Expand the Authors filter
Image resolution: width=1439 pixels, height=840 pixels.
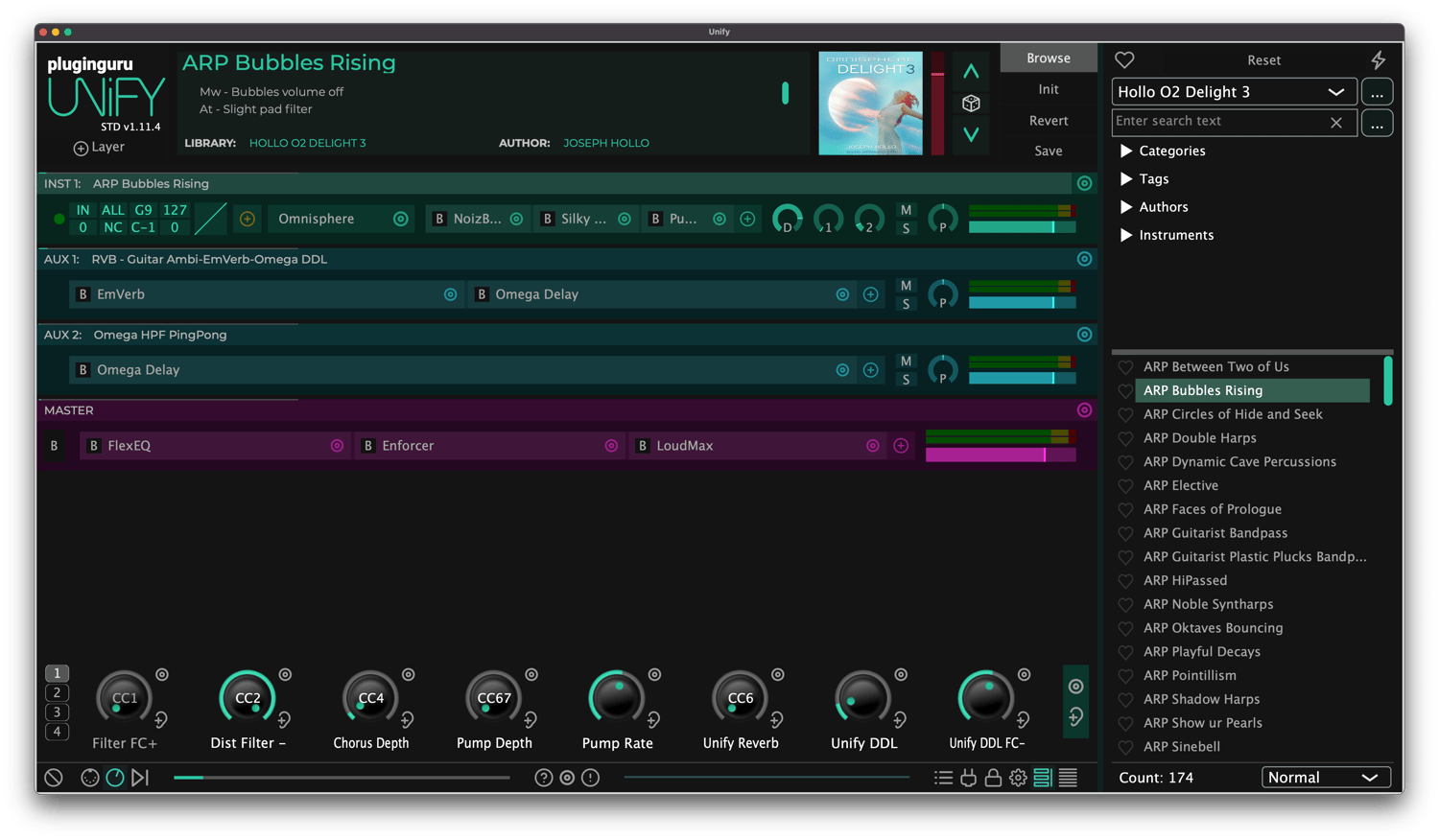click(1126, 207)
